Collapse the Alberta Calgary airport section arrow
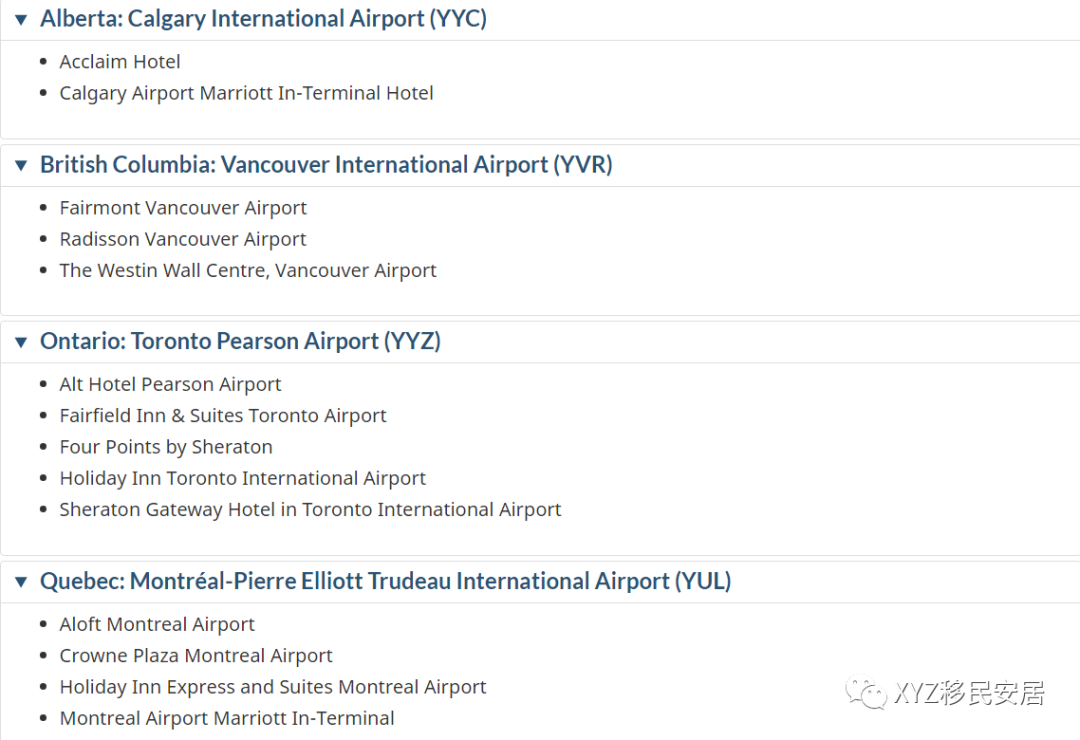1080x740 pixels. (21, 20)
